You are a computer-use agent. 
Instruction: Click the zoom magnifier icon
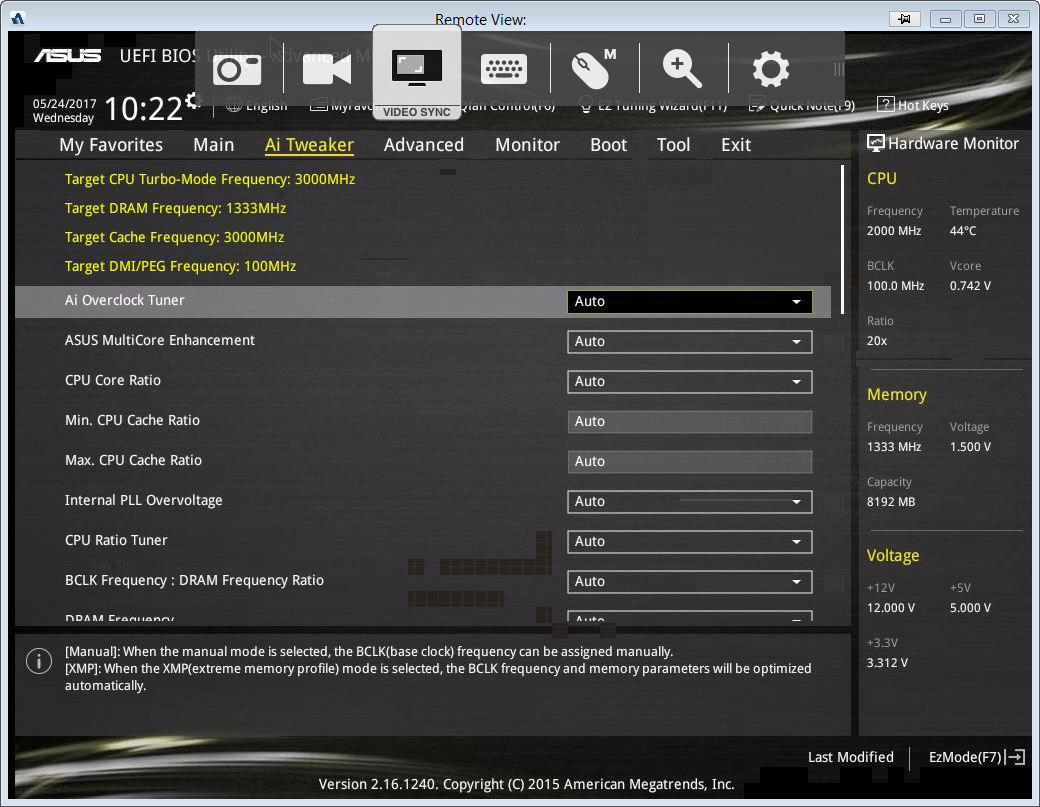682,69
